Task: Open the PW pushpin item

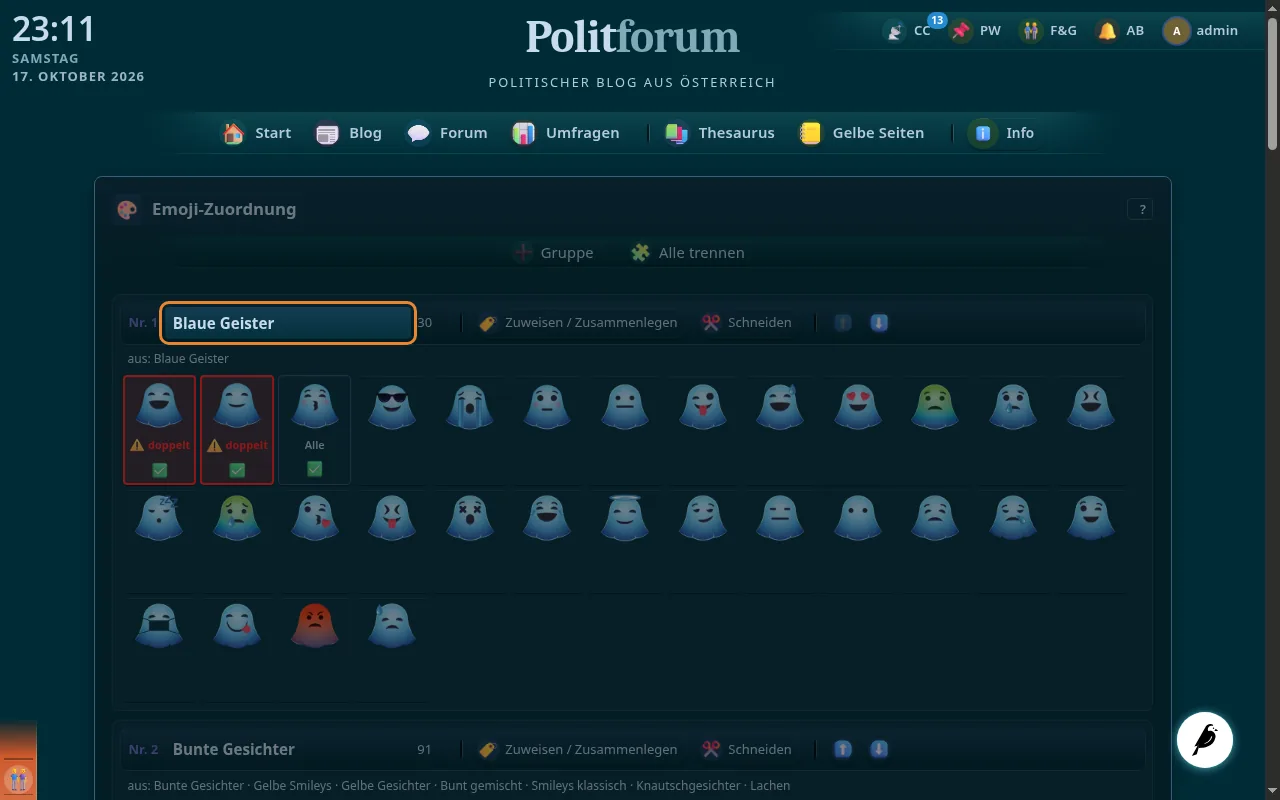Action: coord(975,31)
